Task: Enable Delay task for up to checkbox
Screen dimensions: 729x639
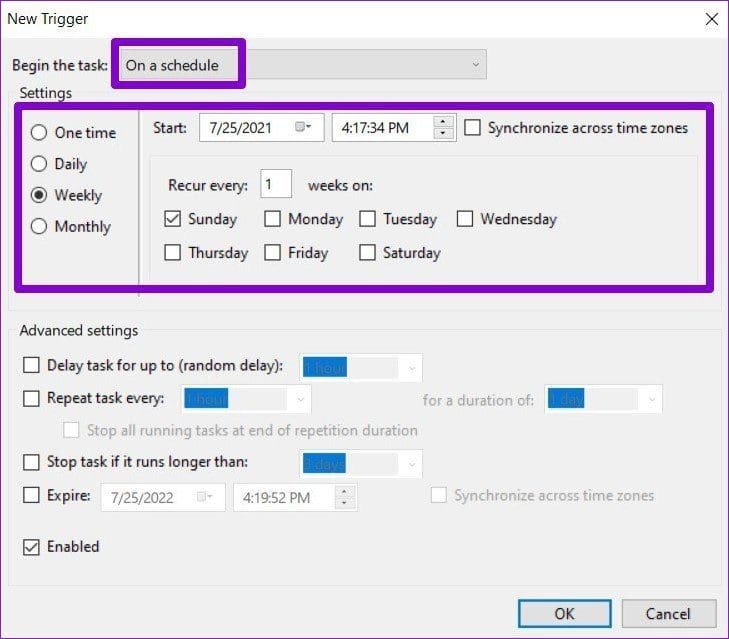Action: [31, 365]
